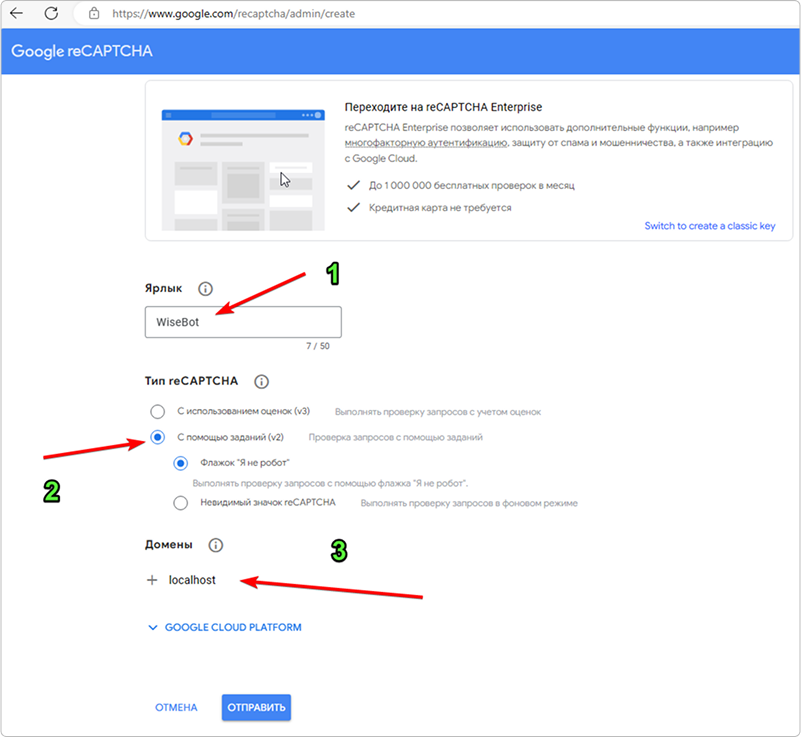Viewport: 801px width, 737px height.
Task: Click Switch to create a classic key
Action: pos(710,226)
